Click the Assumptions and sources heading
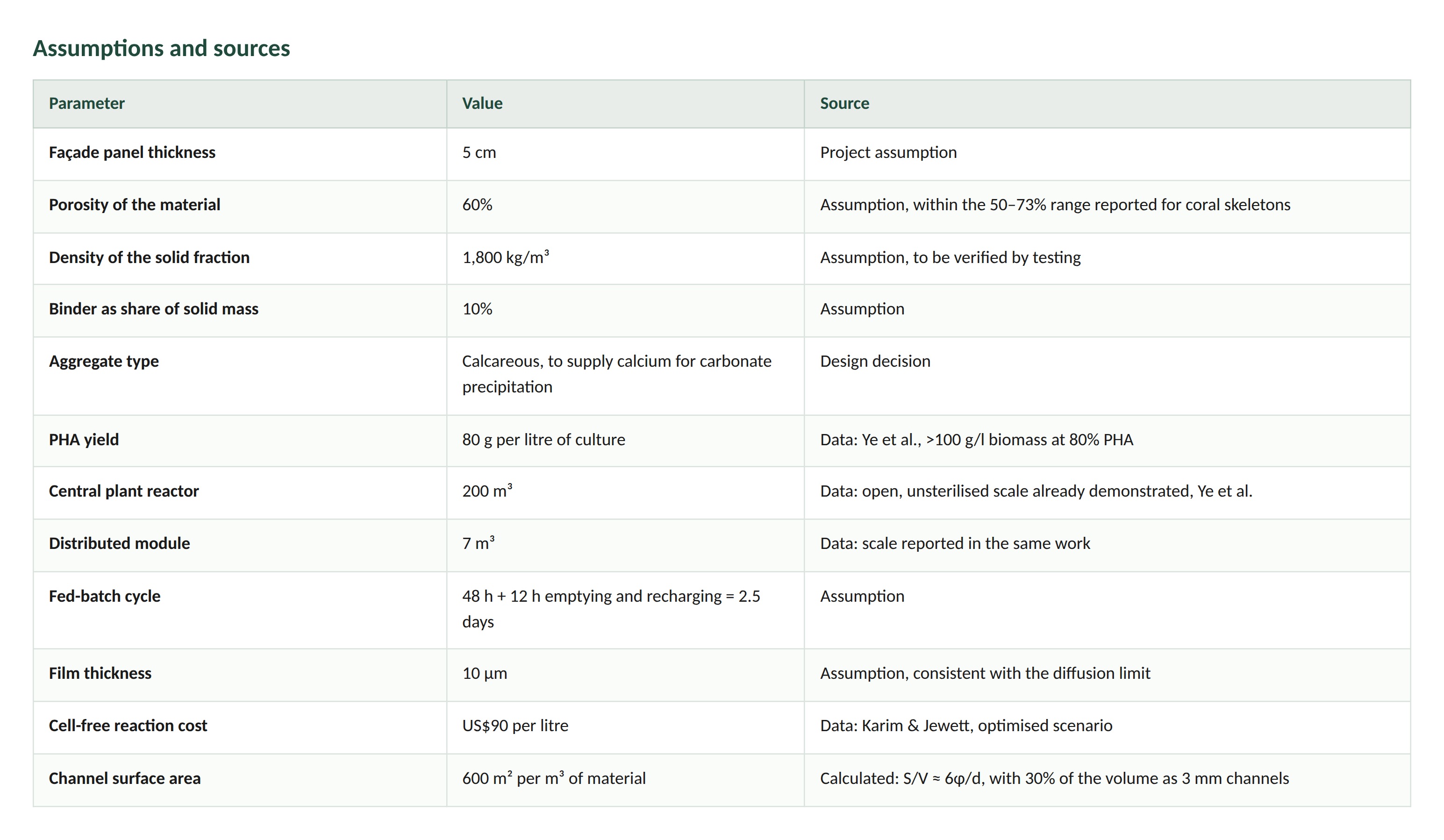 [x=161, y=48]
